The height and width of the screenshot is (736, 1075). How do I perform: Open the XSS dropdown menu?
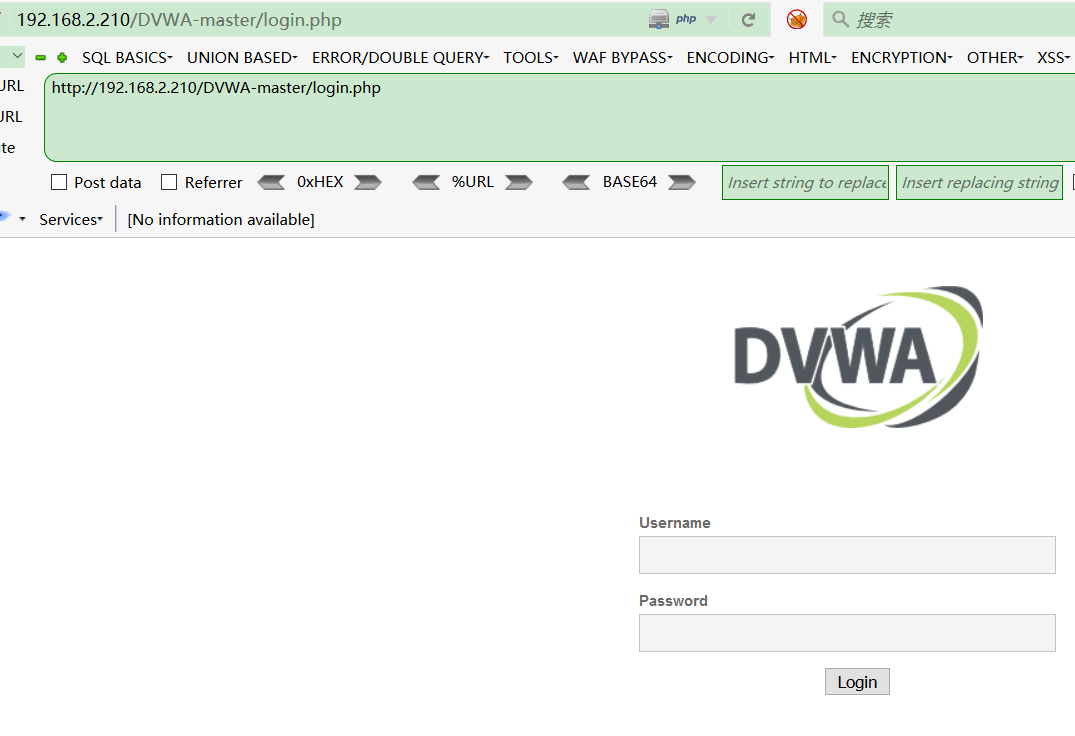[x=1053, y=58]
